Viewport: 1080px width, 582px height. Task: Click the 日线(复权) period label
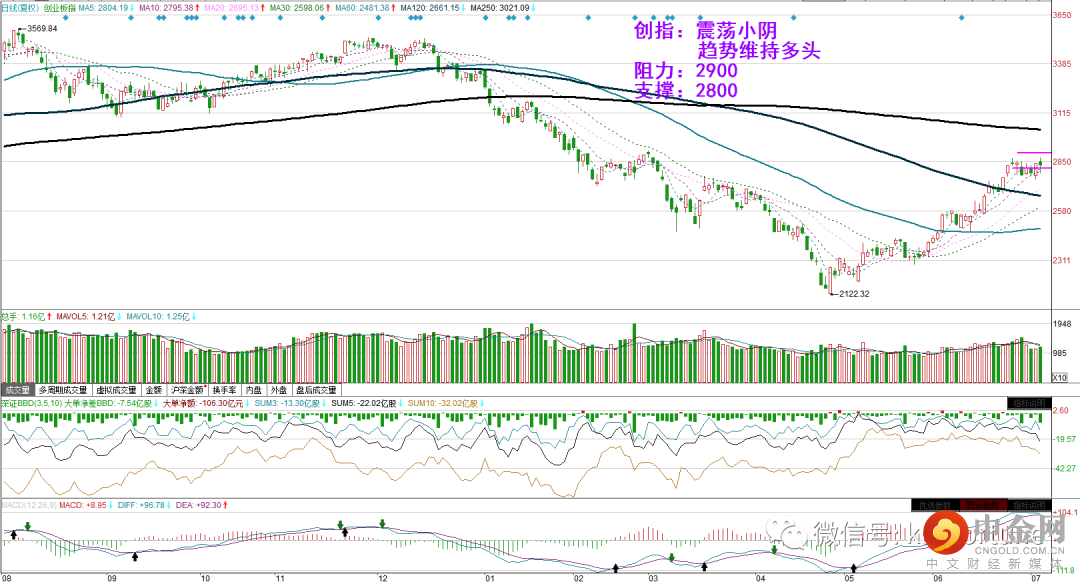[20, 8]
